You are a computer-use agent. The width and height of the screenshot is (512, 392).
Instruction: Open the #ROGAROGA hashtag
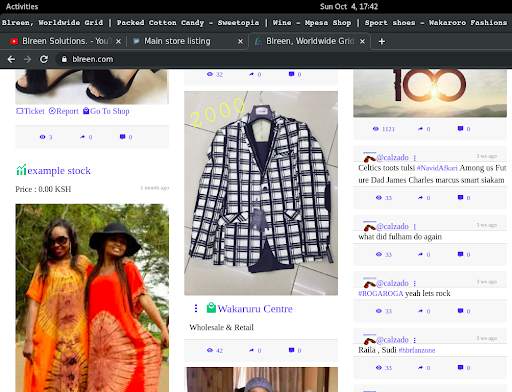(381, 294)
